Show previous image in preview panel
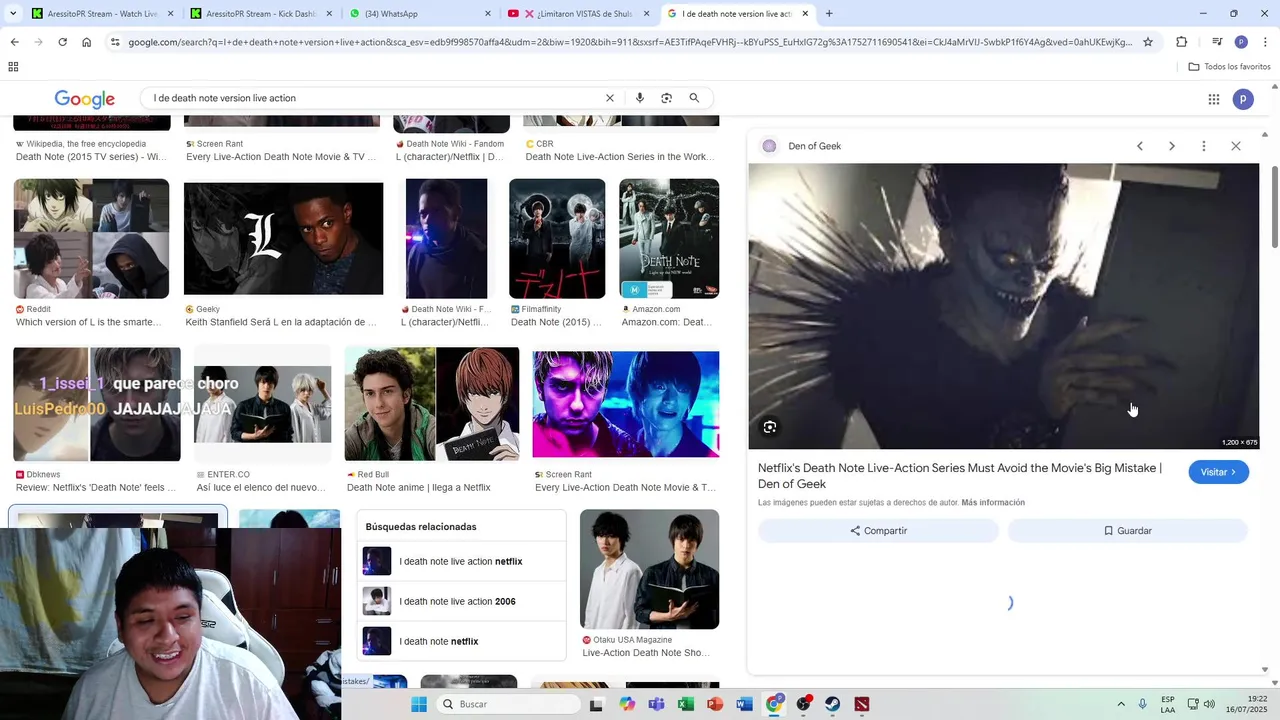Viewport: 1280px width, 720px height. tap(1140, 146)
